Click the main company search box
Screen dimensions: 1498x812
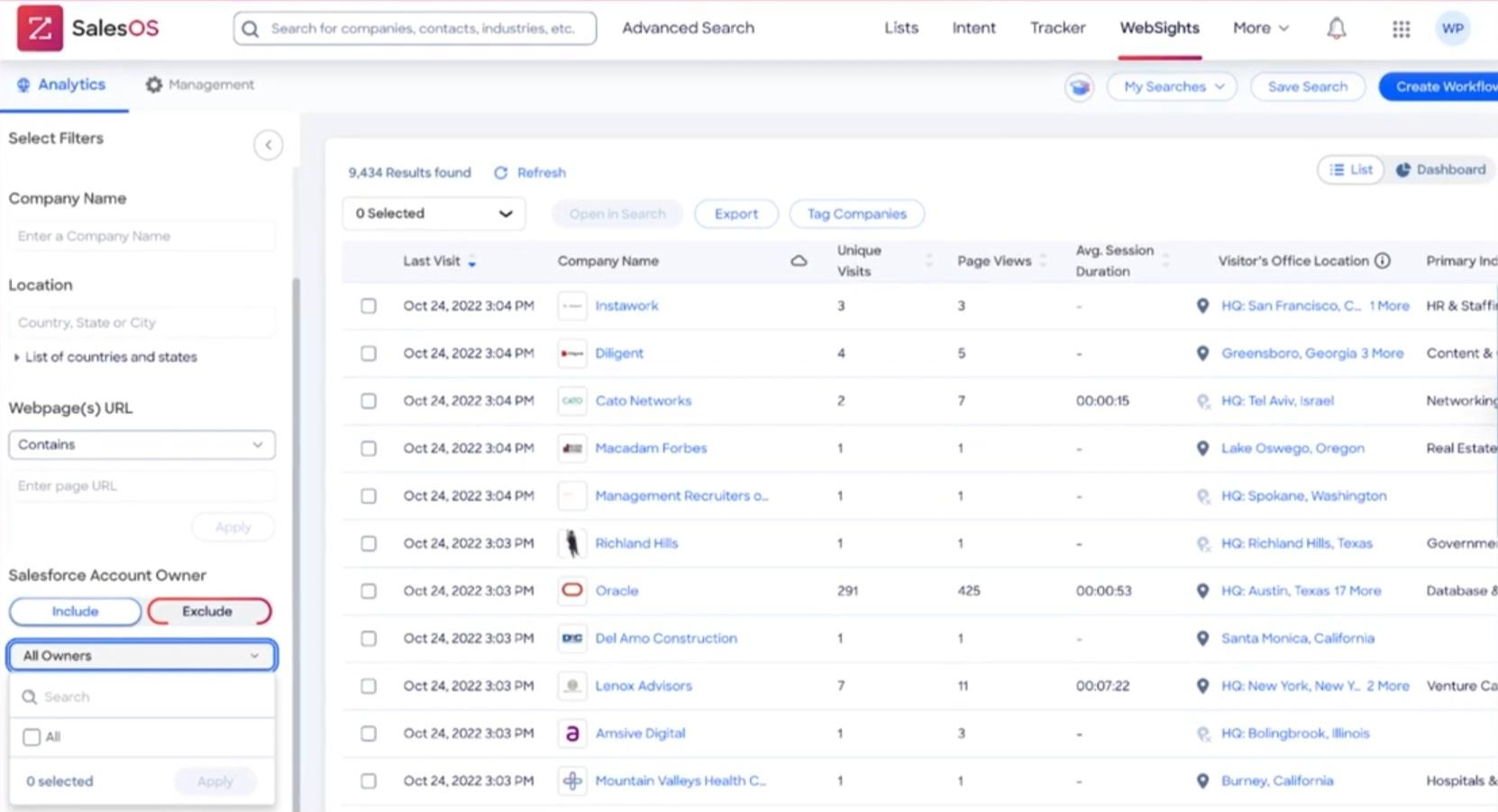(415, 28)
